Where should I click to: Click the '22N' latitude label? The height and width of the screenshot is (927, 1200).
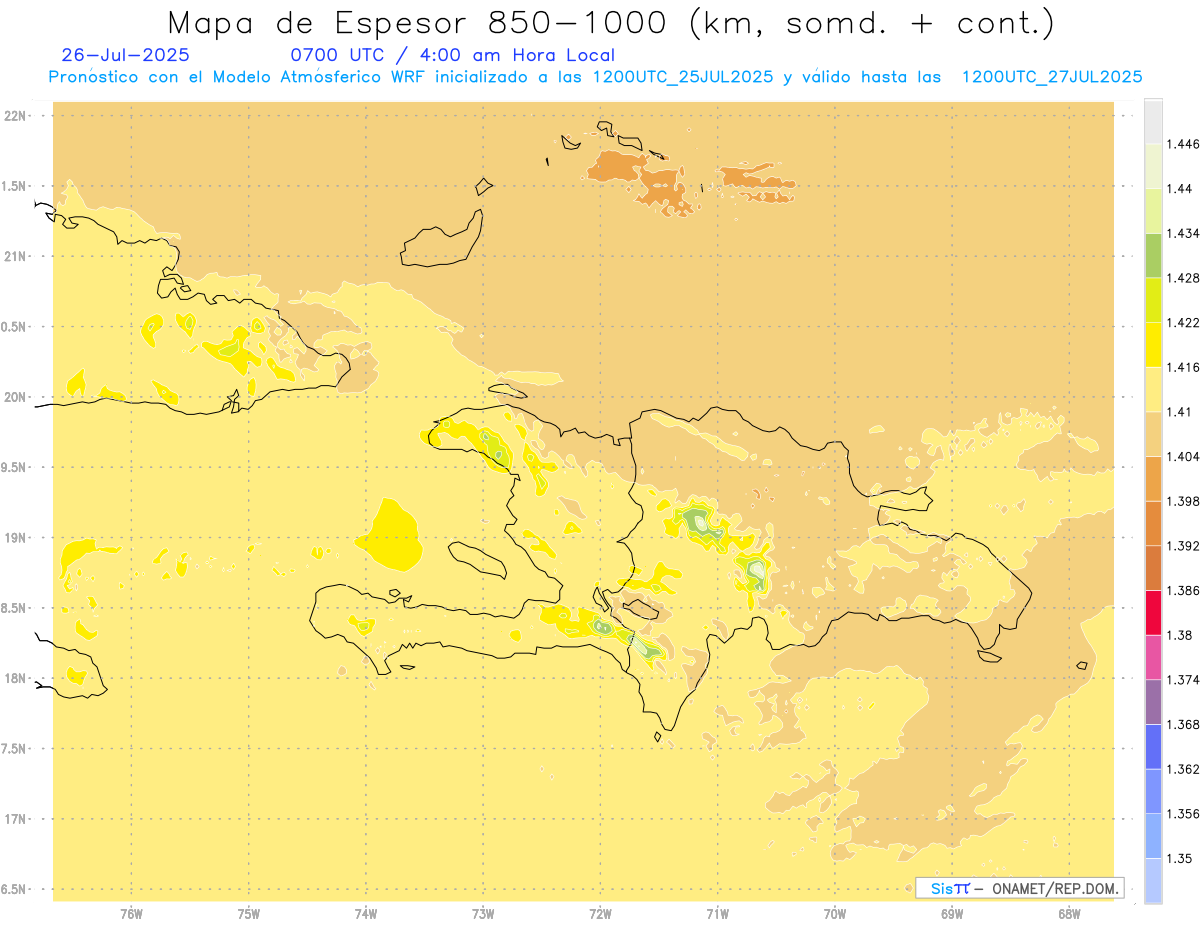pos(15,116)
